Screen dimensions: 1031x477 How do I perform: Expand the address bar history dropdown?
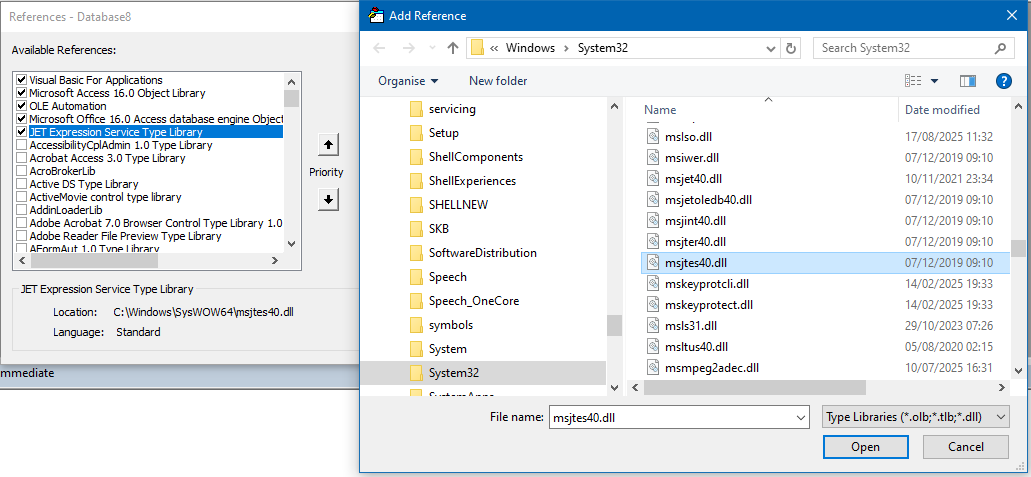pyautogui.click(x=771, y=48)
